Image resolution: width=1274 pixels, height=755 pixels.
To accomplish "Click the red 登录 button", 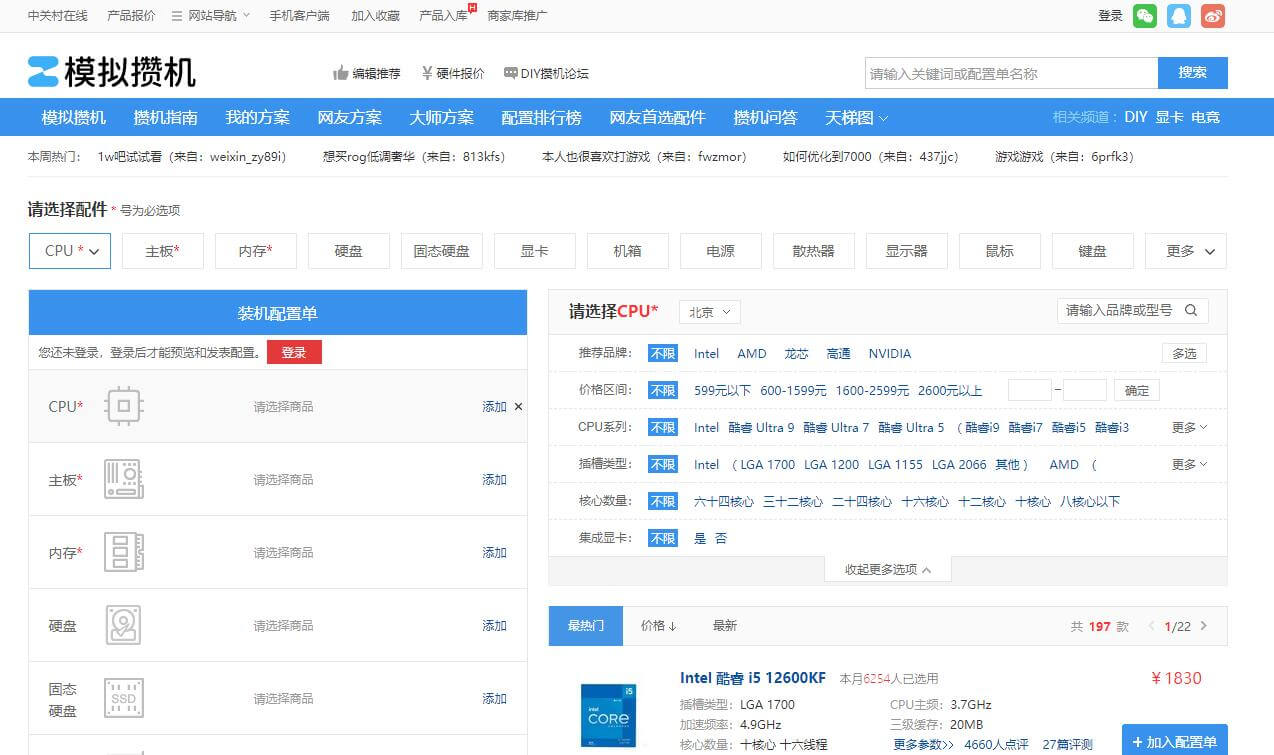I will point(294,352).
